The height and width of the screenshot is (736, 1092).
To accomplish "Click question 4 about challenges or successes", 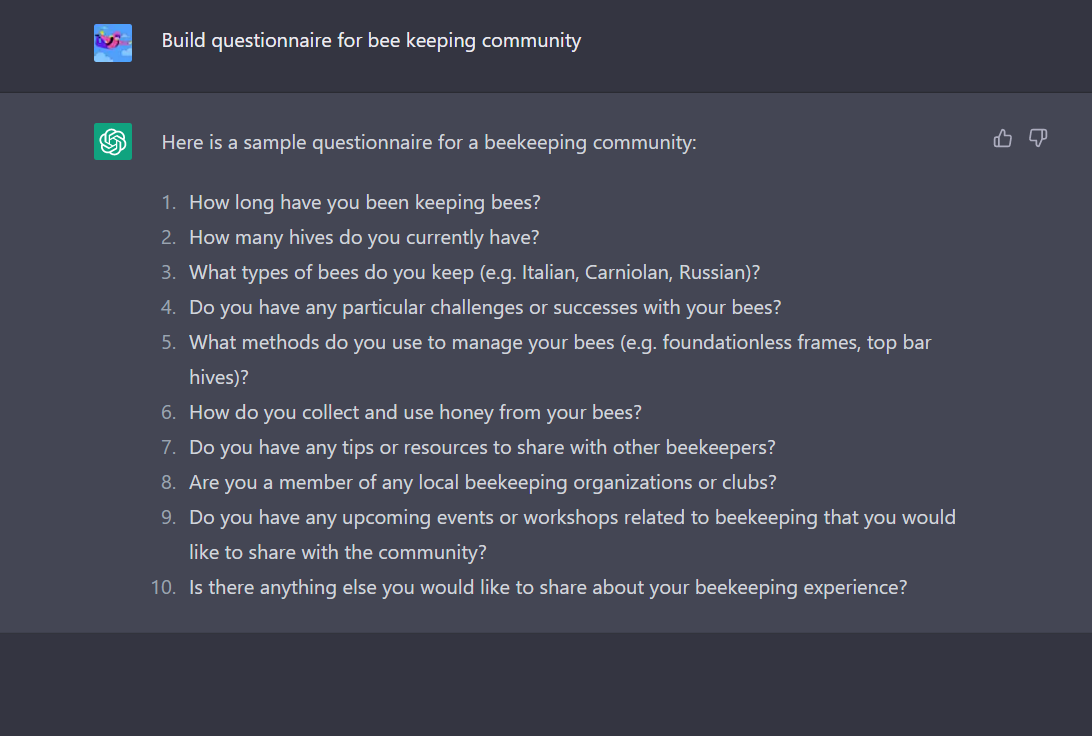I will [x=484, y=306].
